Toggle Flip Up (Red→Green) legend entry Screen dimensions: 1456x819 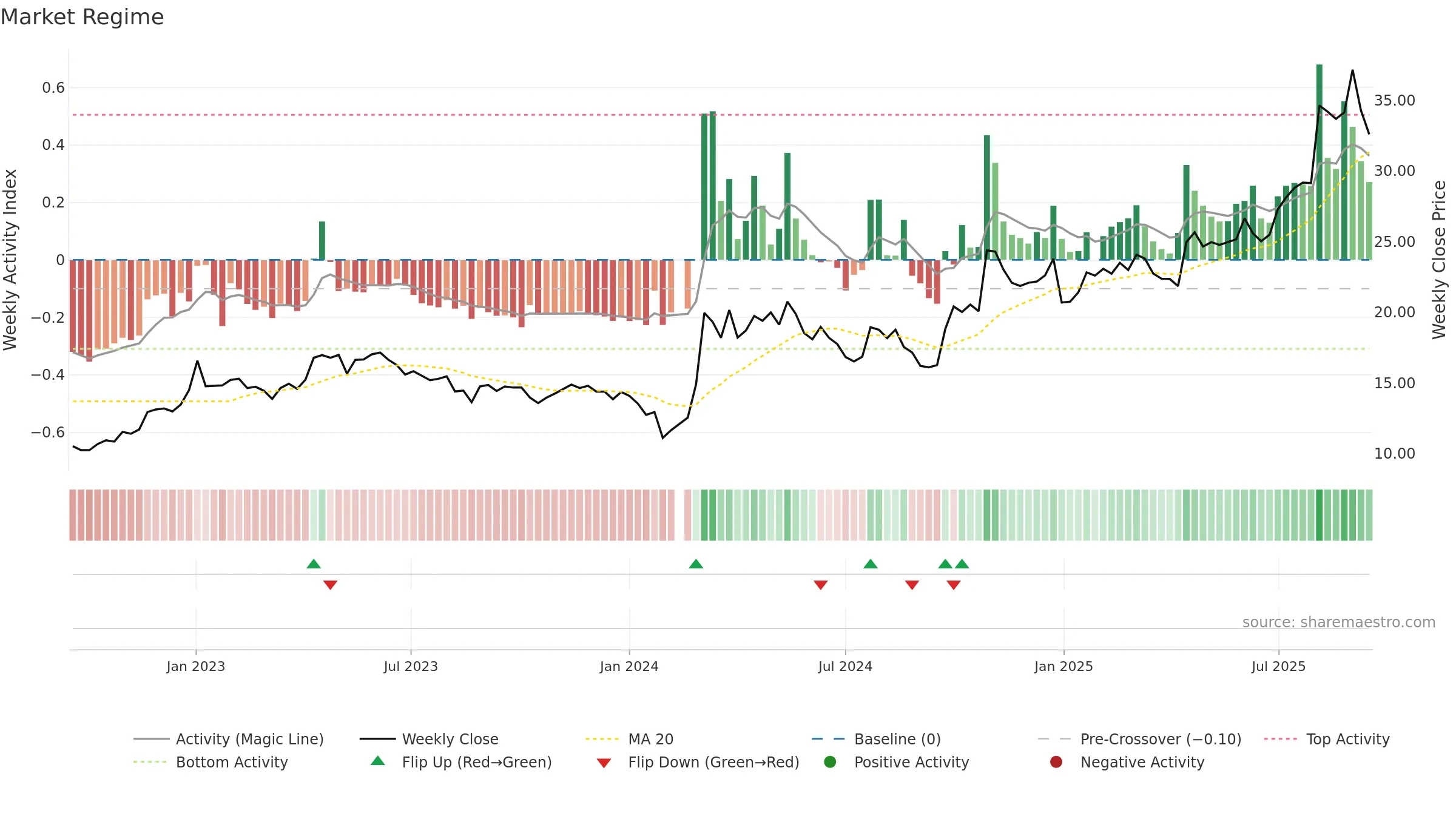click(x=461, y=762)
